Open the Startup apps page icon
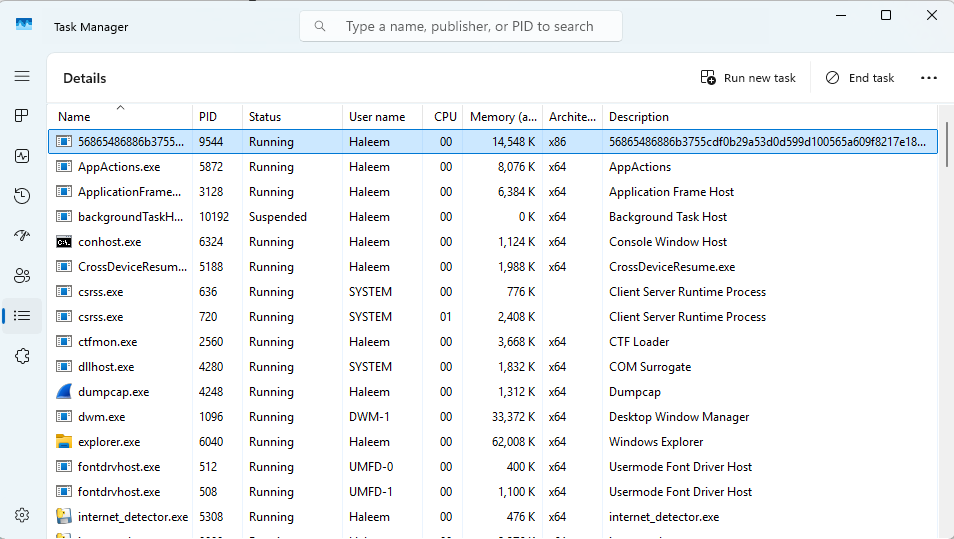Viewport: 954px width, 539px height. (22, 235)
